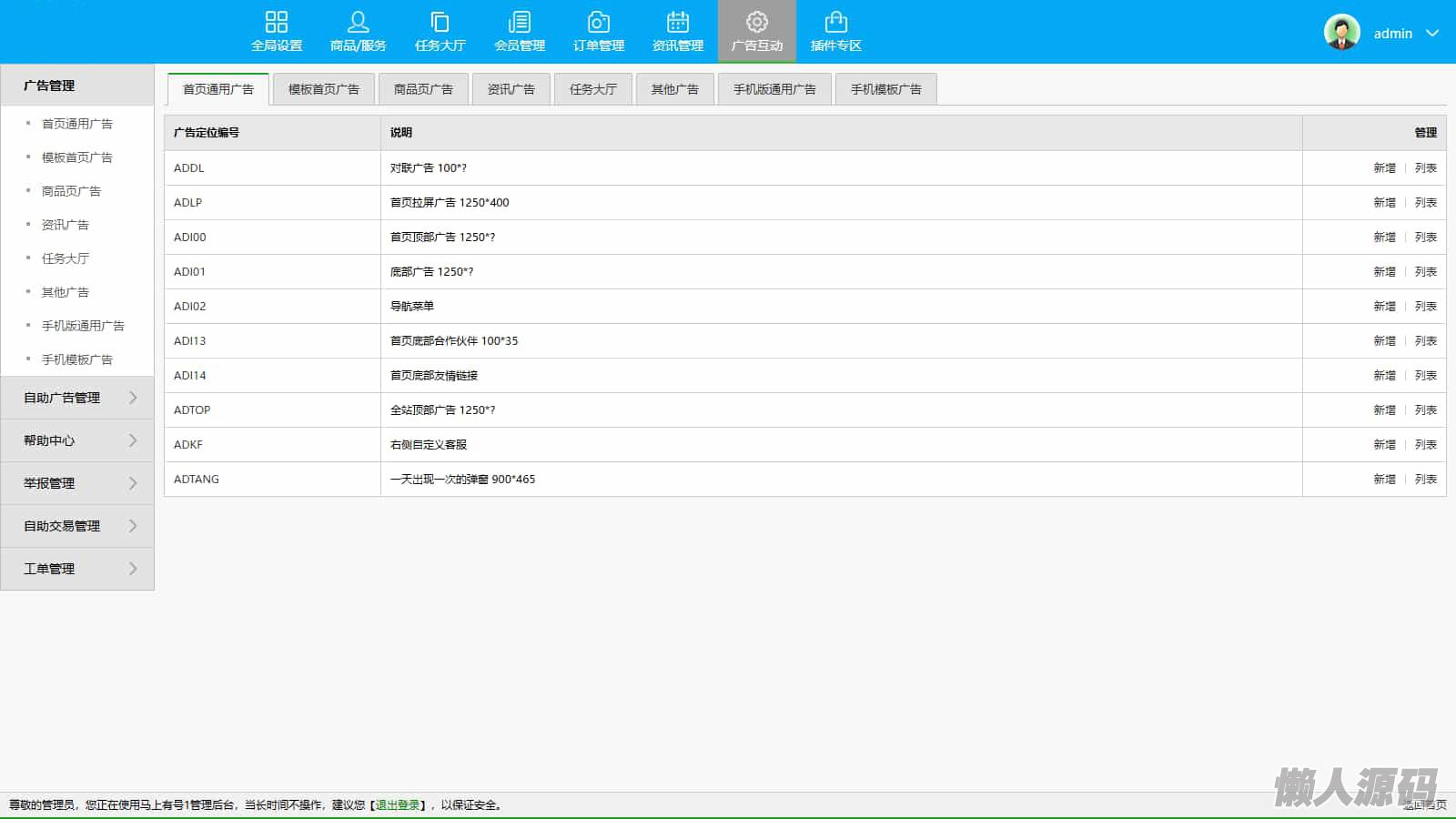Open 列表 for the ADTANG row
Screen dimensions: 1456x819
[x=1425, y=480]
